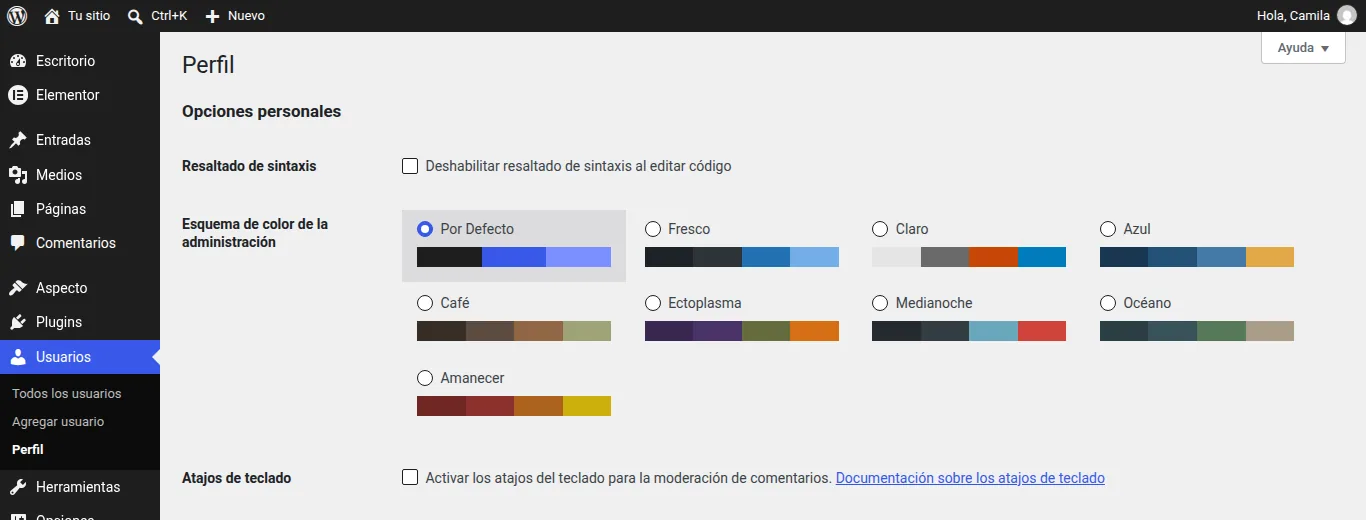Screen dimensions: 1366x520
Task: Click the Escritorio dashboard icon
Action: (x=18, y=61)
